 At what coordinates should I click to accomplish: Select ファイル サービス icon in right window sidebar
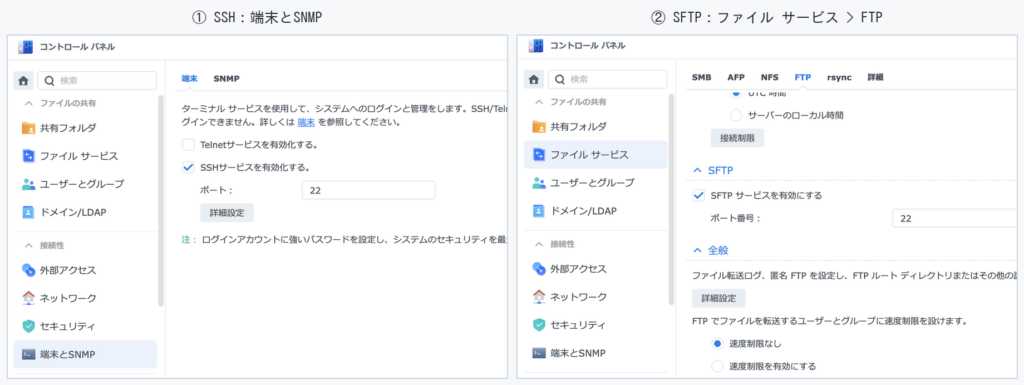pos(539,155)
